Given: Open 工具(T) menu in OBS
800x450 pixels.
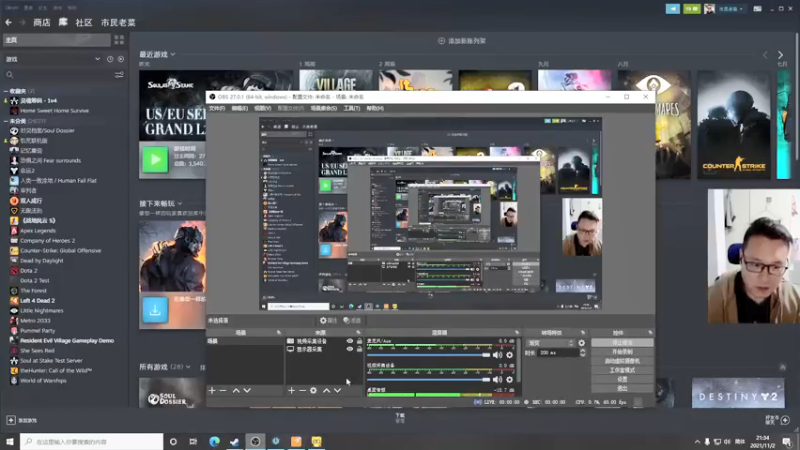Looking at the screenshot, I should coord(352,109).
